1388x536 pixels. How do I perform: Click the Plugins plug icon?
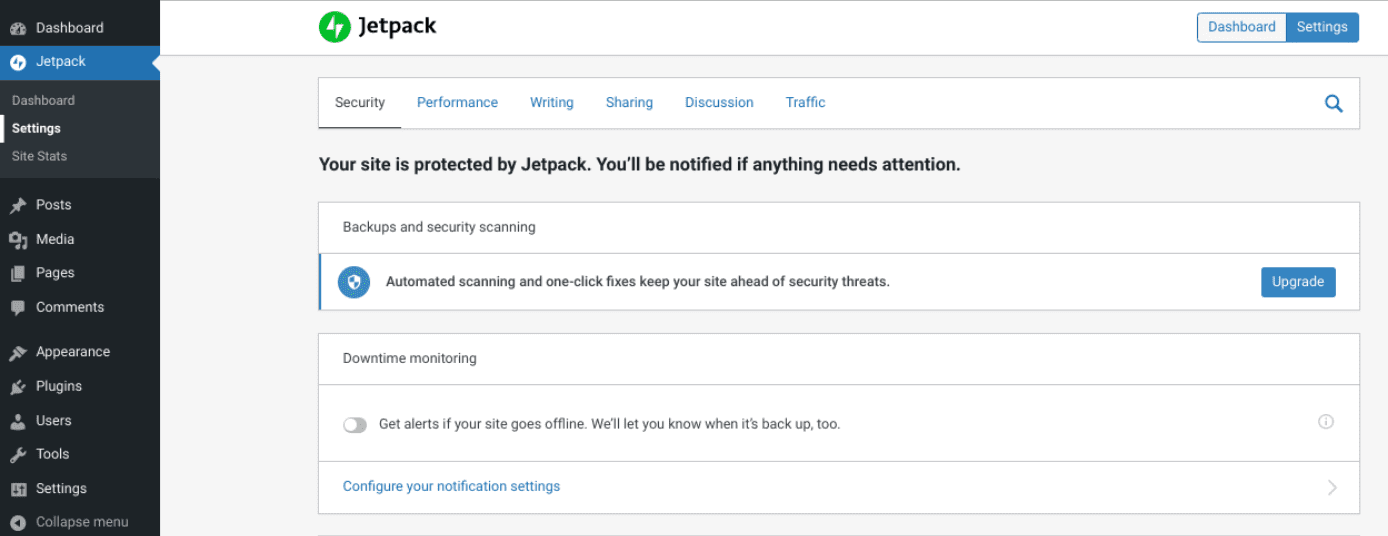18,387
